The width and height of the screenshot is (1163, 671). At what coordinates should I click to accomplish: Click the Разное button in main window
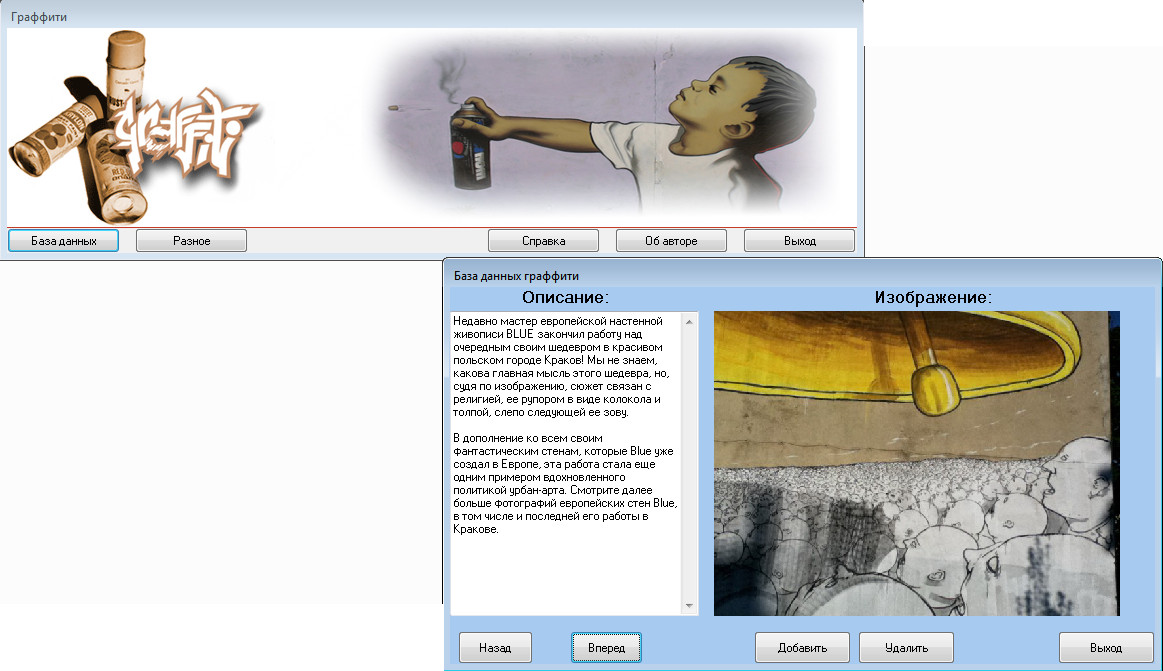point(191,241)
